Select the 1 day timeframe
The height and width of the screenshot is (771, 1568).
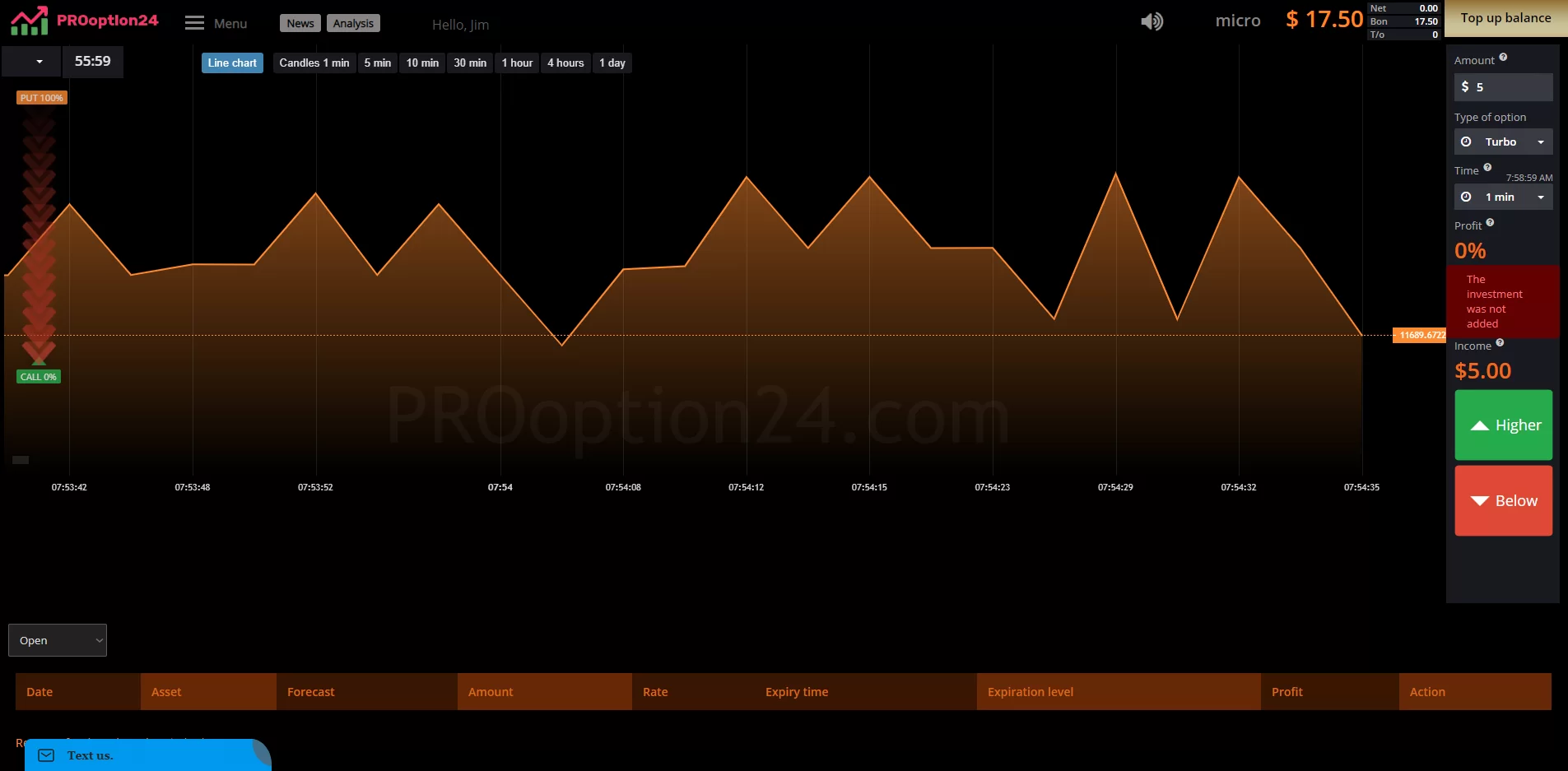(612, 63)
